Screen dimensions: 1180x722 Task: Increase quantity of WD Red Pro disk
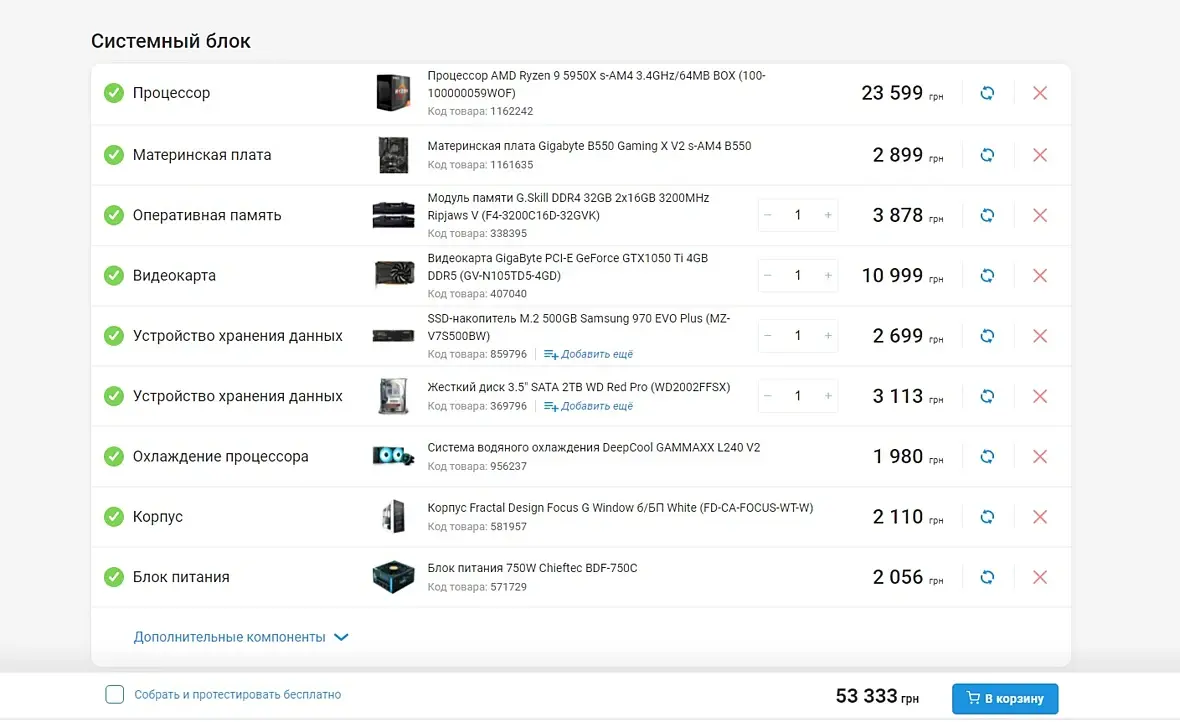pos(828,396)
